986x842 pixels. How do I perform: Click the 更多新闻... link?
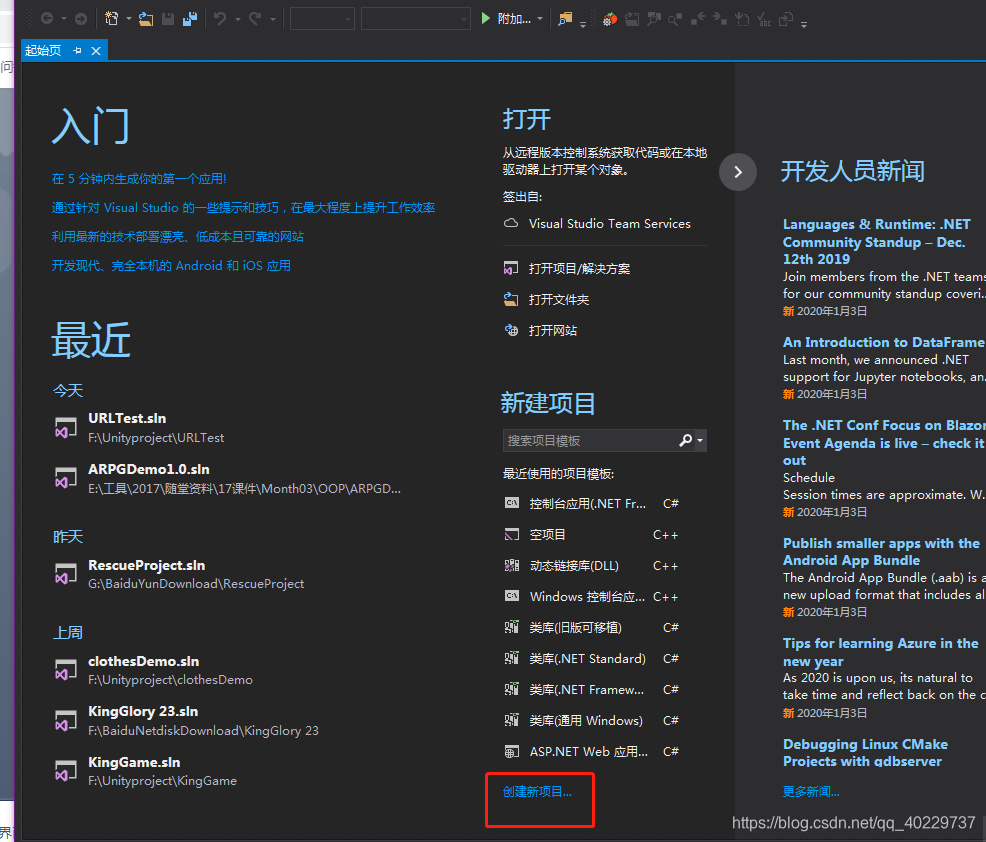point(811,792)
